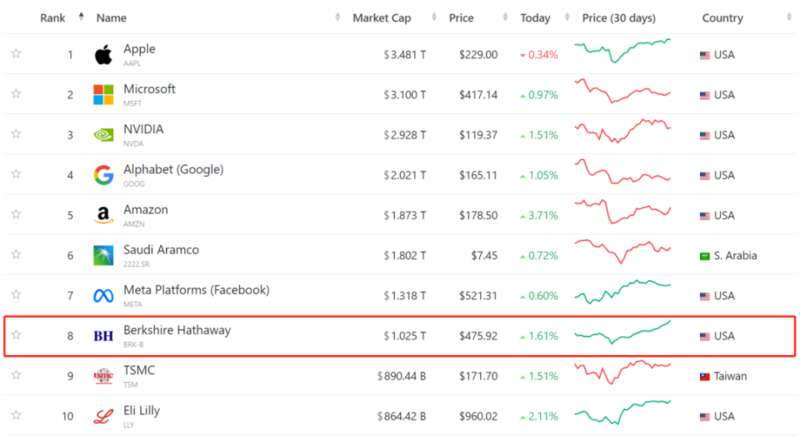Screen dimensions: 800x436
Task: Open the TSMC company name link
Action: 139,370
